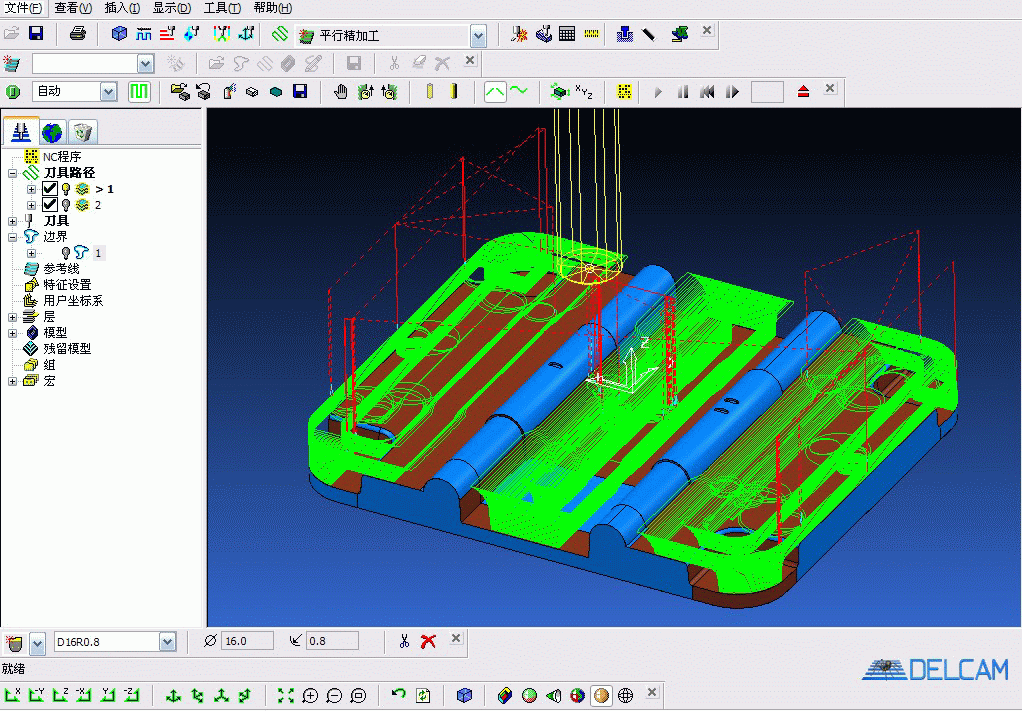Click the yellow measure ruler icon

591,33
